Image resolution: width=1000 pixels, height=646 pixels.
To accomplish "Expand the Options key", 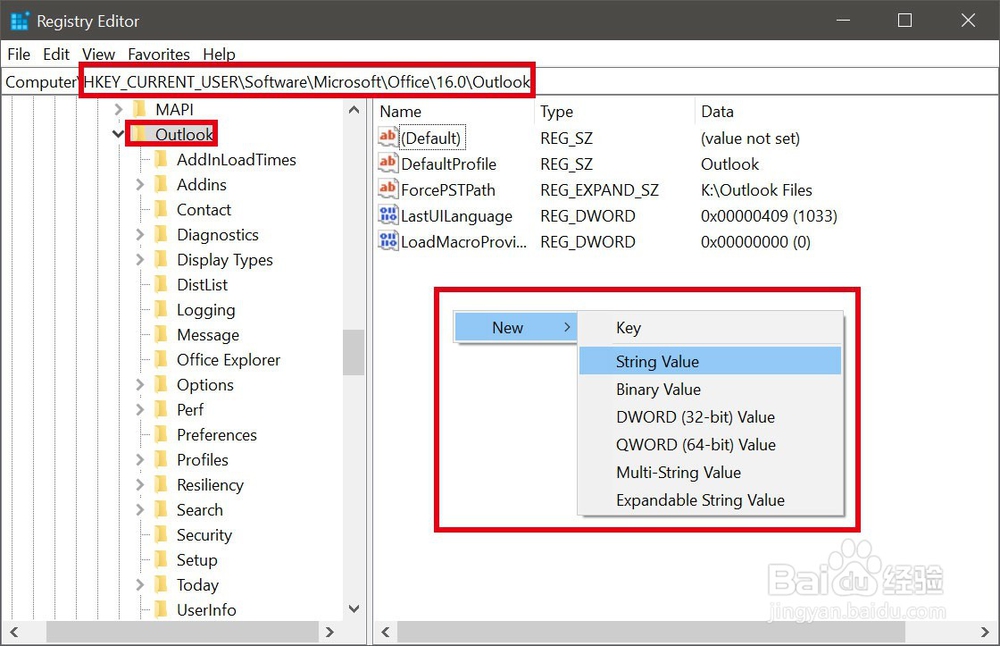I will point(140,385).
